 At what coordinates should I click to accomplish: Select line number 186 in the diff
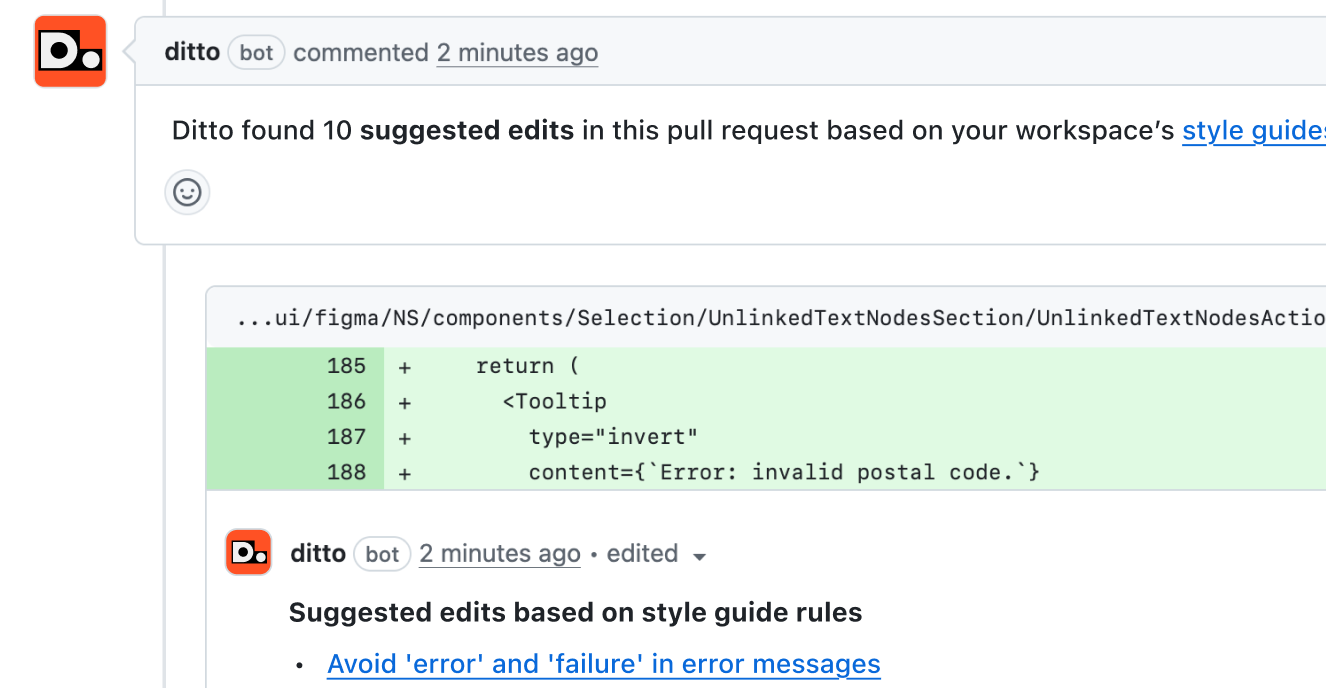[346, 401]
